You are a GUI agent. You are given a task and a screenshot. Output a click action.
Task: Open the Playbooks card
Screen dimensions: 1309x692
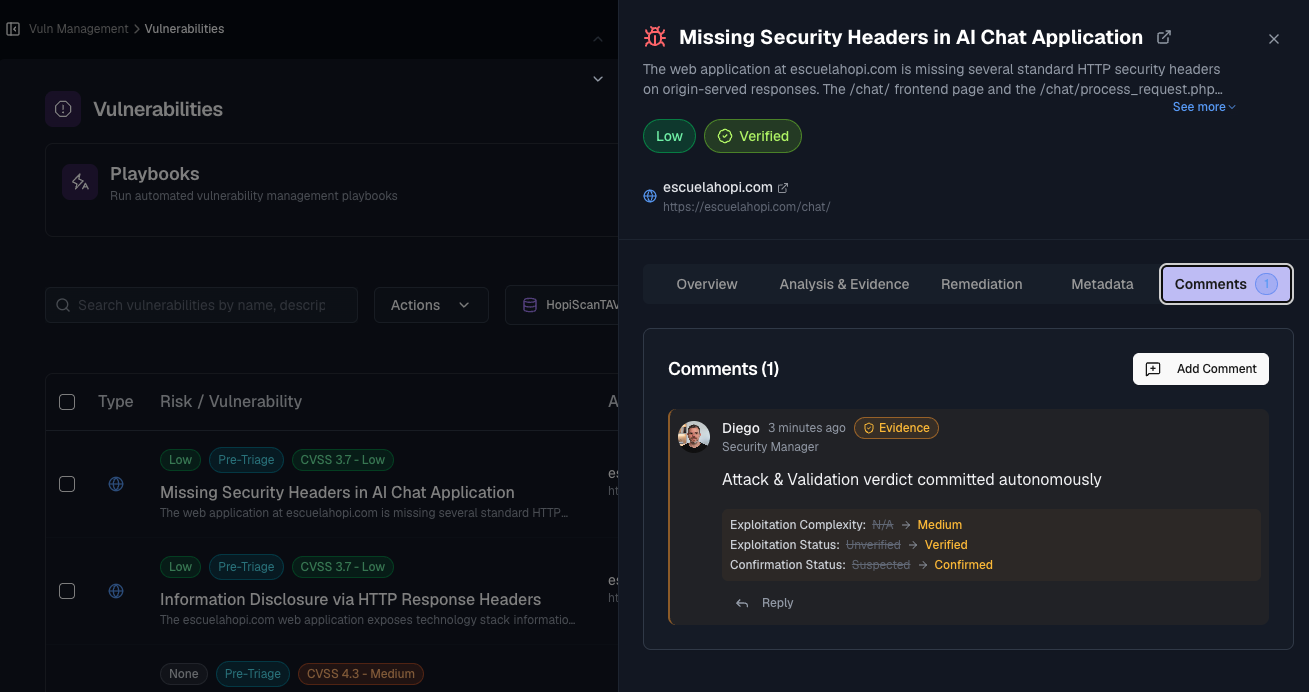[x=330, y=189]
